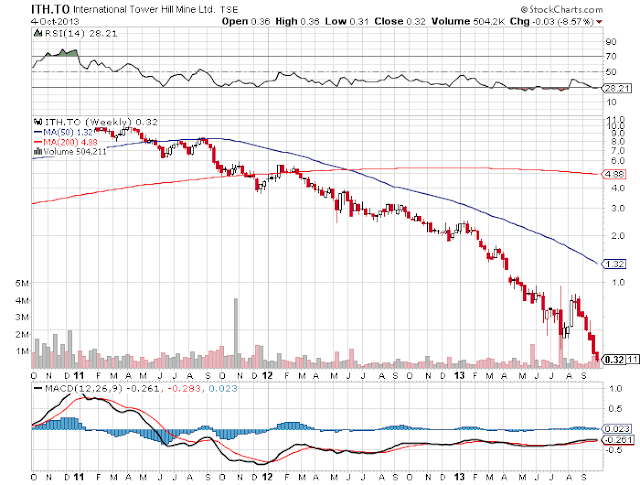Click the TSE exchange label
Viewport: 640px width, 485px height.
tap(229, 9)
